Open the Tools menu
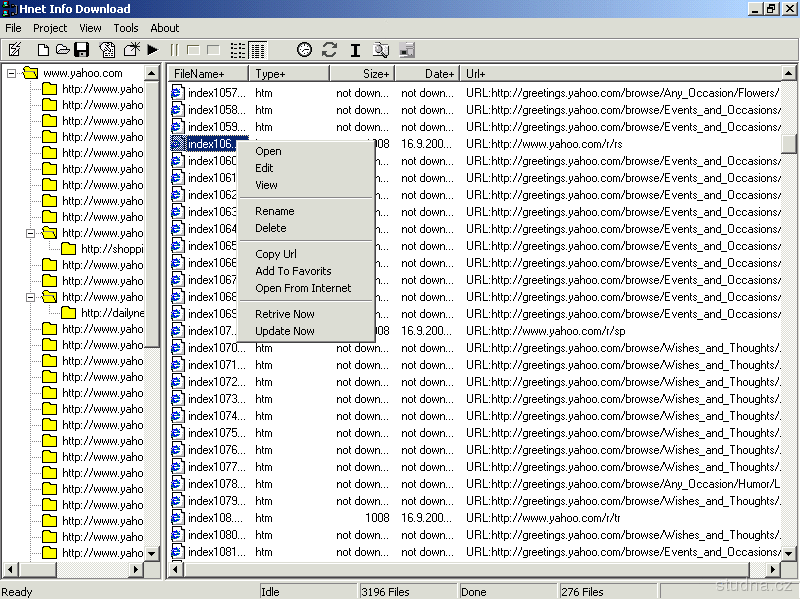This screenshot has width=800, height=599. [125, 28]
